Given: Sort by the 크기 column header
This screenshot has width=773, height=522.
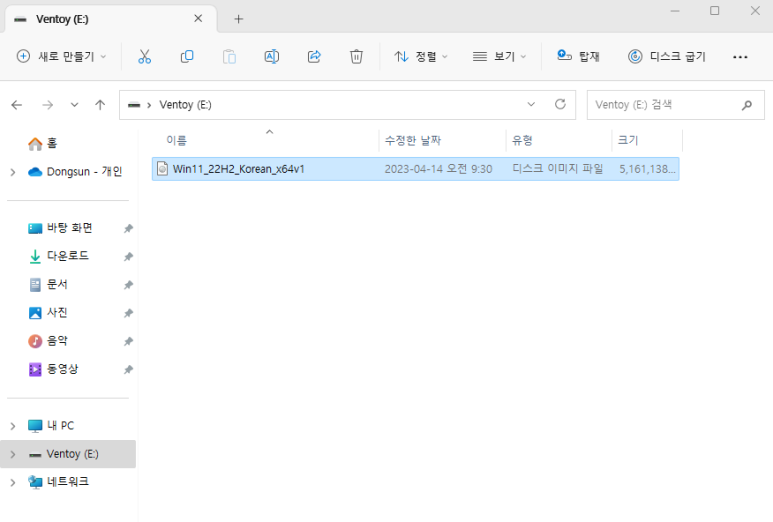Looking at the screenshot, I should pyautogui.click(x=647, y=140).
